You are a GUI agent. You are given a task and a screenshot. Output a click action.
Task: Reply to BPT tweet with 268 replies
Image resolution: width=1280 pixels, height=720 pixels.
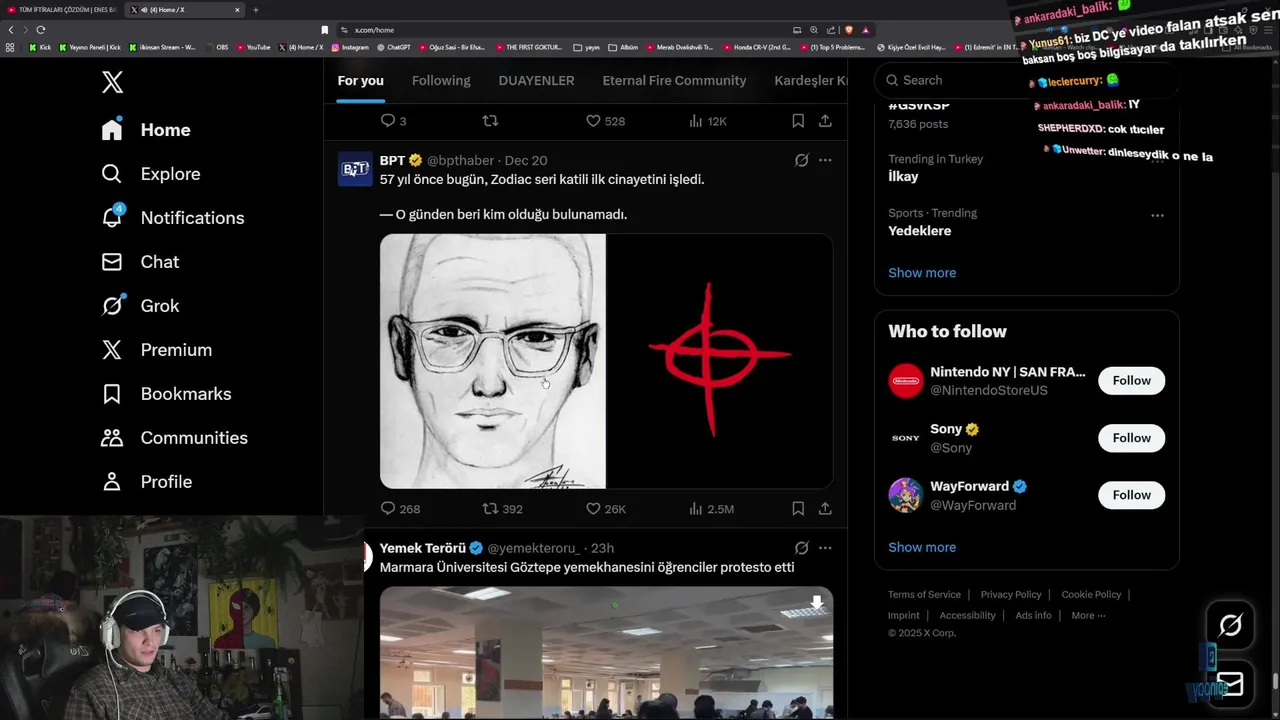[x=400, y=509]
